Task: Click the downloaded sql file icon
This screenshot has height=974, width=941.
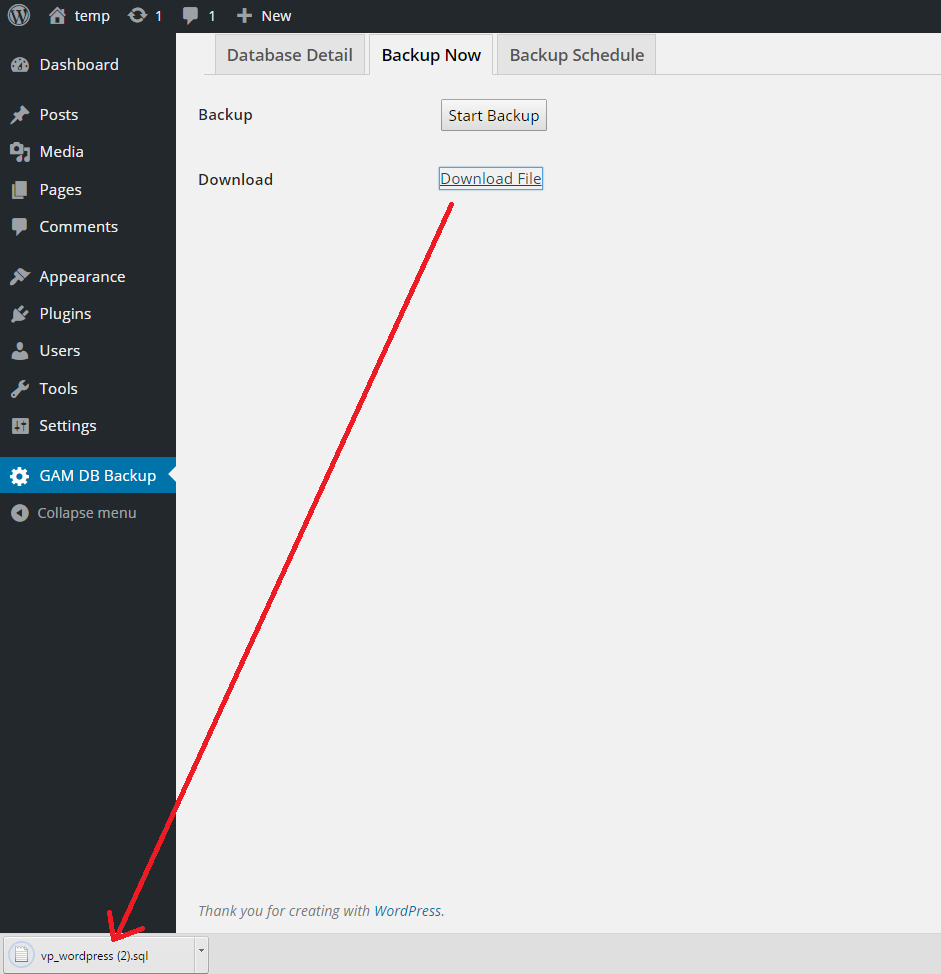Action: [x=21, y=955]
